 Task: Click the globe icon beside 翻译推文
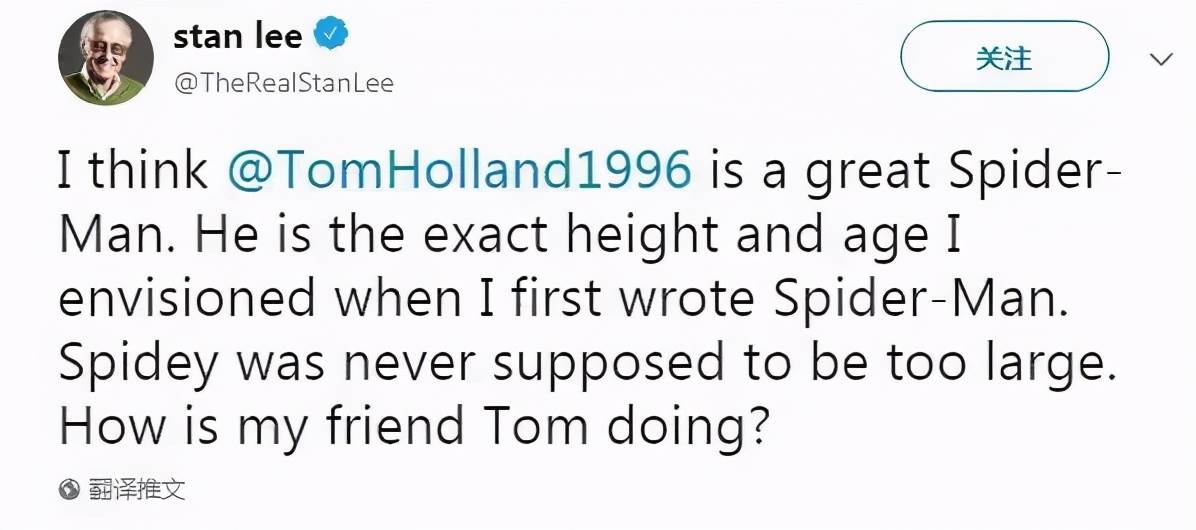[70, 488]
